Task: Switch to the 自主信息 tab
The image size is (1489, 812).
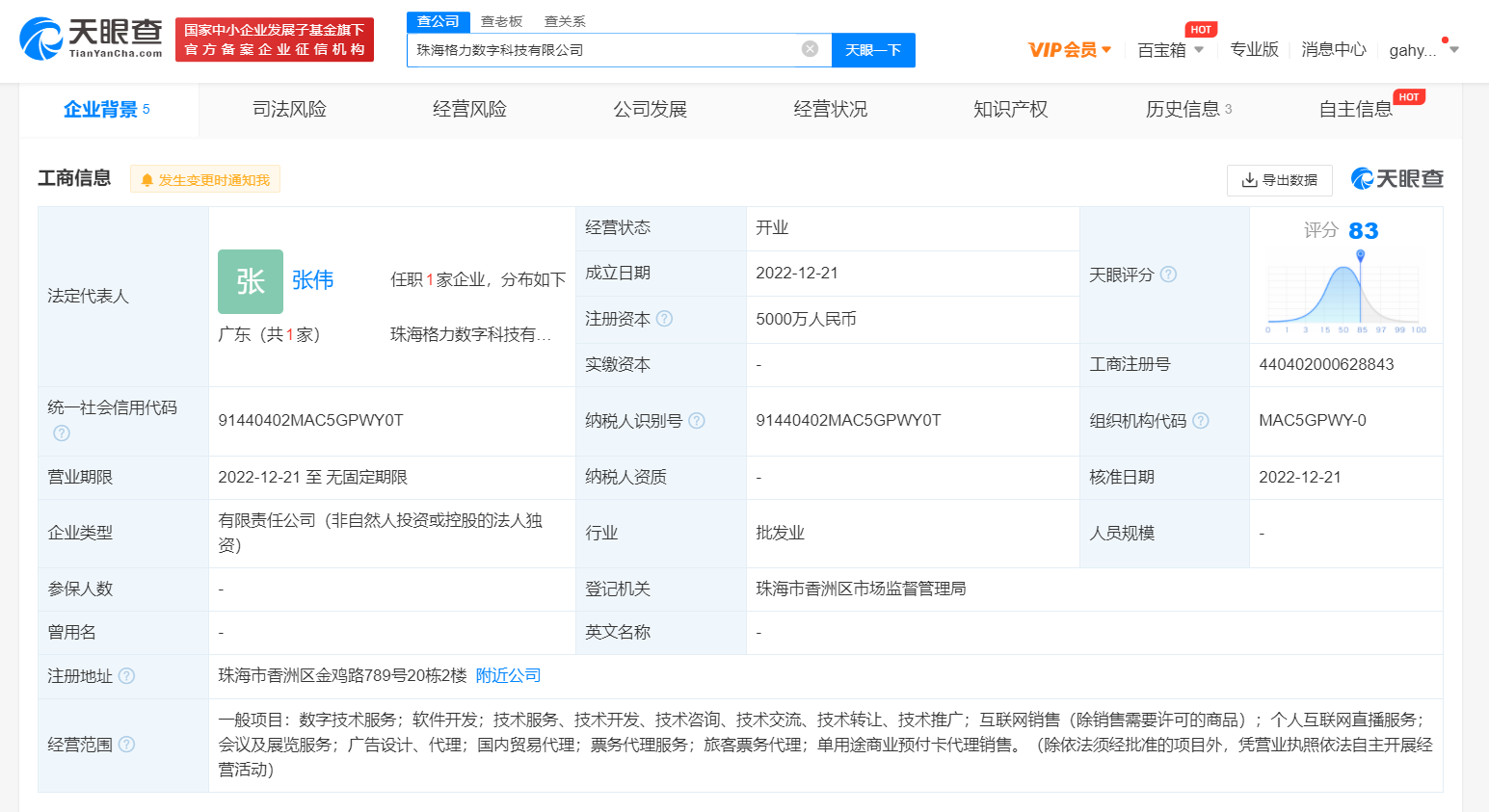Action: [x=1356, y=110]
